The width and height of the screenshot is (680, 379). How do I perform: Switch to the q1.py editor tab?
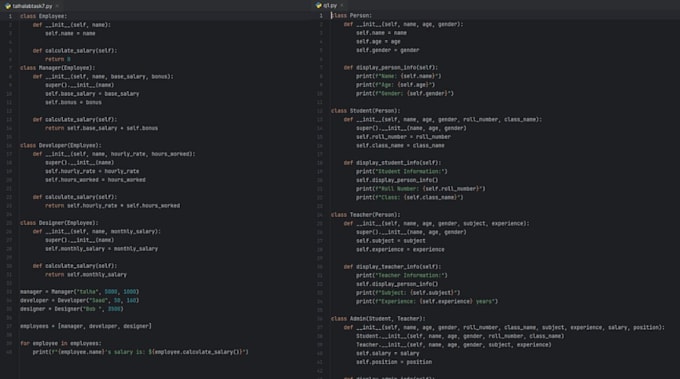[330, 6]
